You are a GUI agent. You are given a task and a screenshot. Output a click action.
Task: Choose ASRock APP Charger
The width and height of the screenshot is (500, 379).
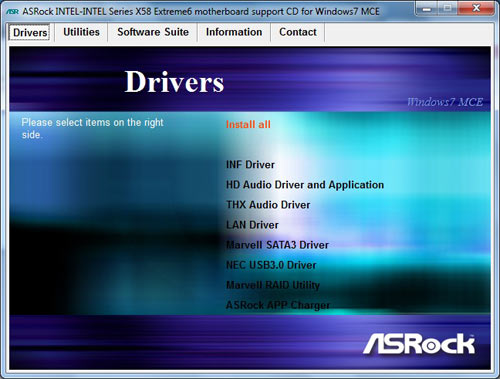pos(278,305)
